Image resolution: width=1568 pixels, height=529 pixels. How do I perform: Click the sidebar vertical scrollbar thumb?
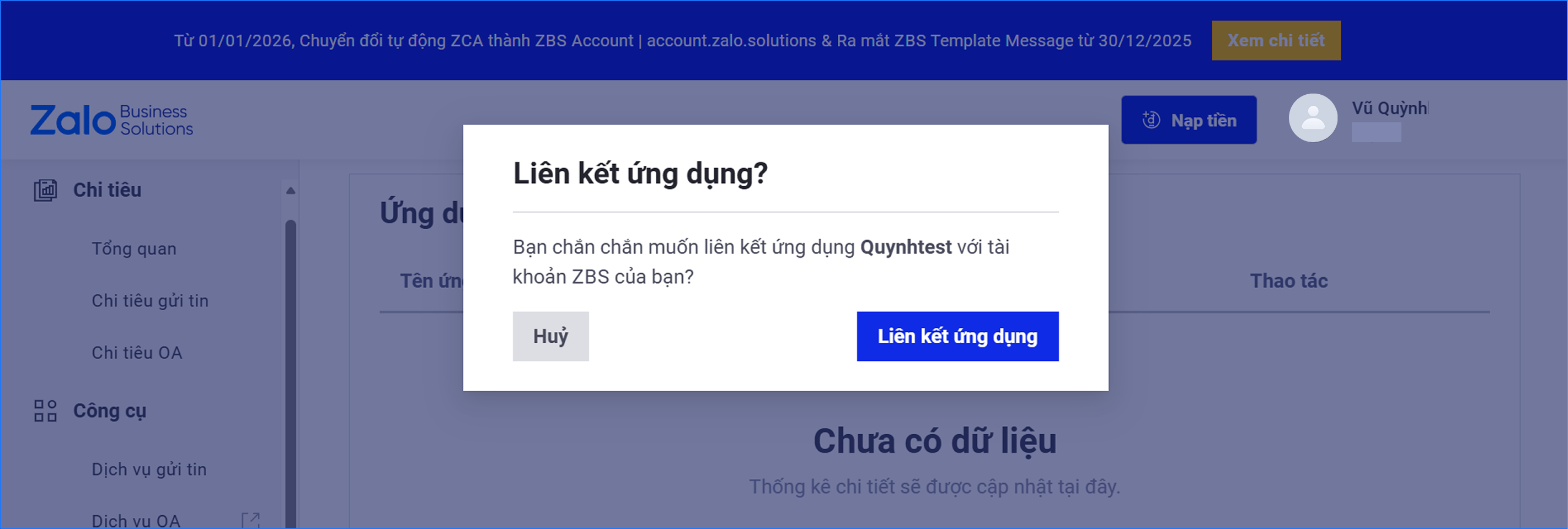click(290, 365)
